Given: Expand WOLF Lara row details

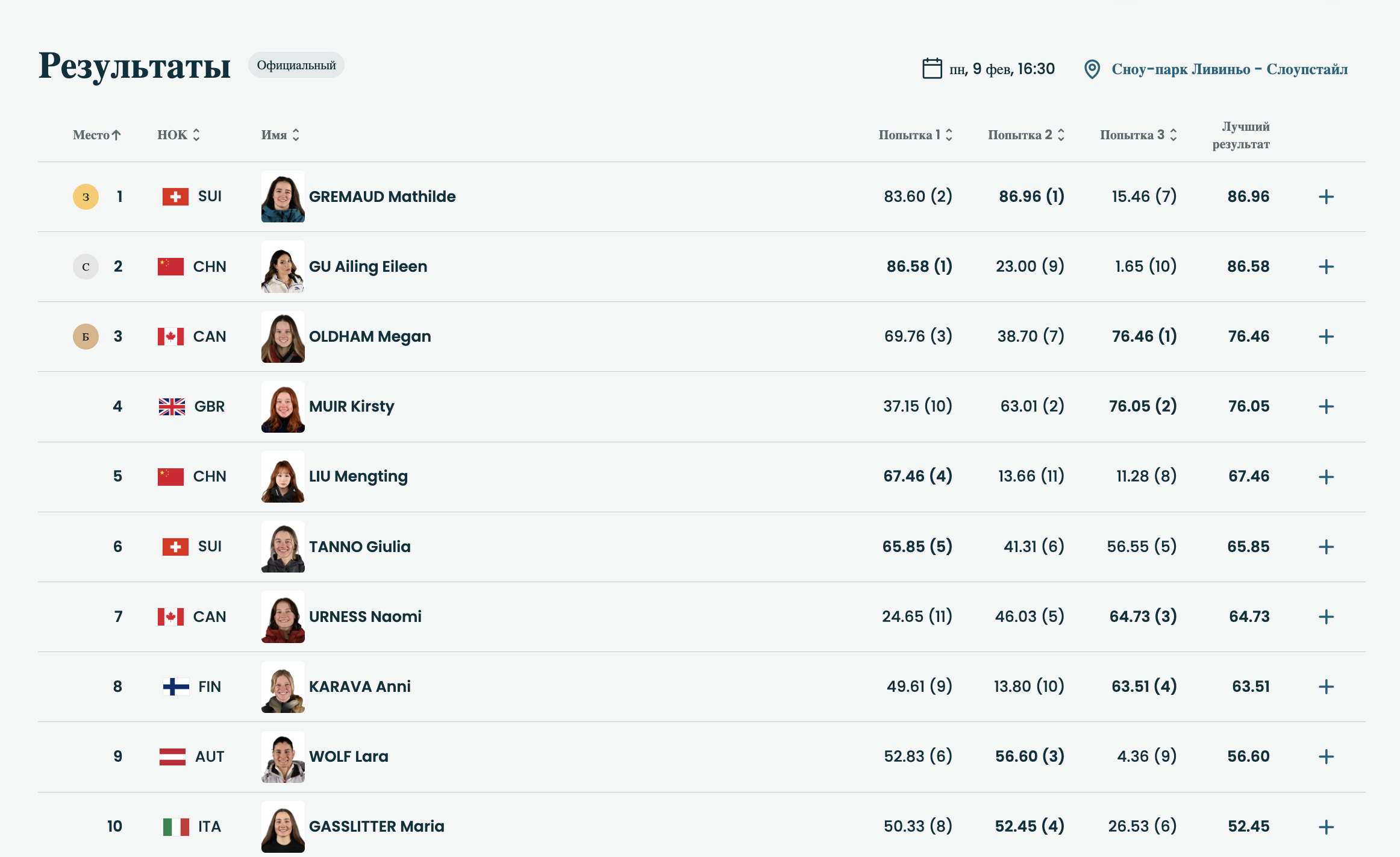Looking at the screenshot, I should (x=1326, y=756).
